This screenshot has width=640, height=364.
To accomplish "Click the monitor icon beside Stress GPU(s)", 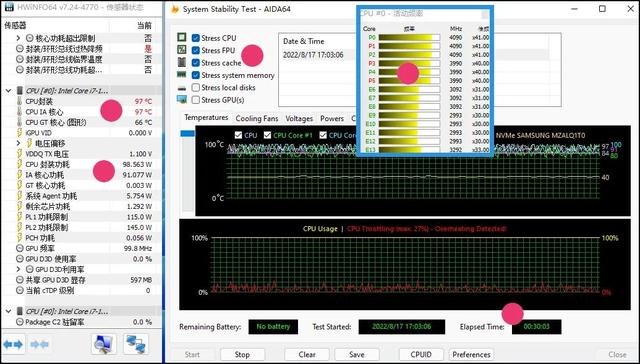I will click(x=182, y=100).
